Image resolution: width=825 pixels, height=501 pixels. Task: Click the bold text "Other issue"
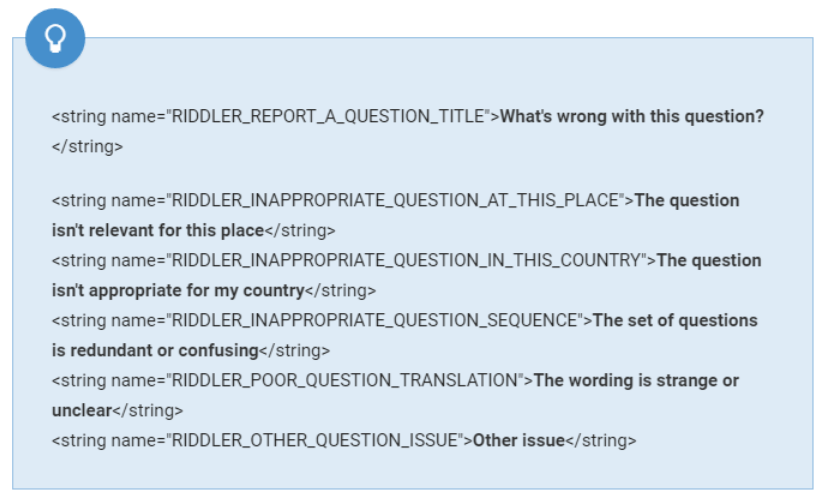point(519,440)
